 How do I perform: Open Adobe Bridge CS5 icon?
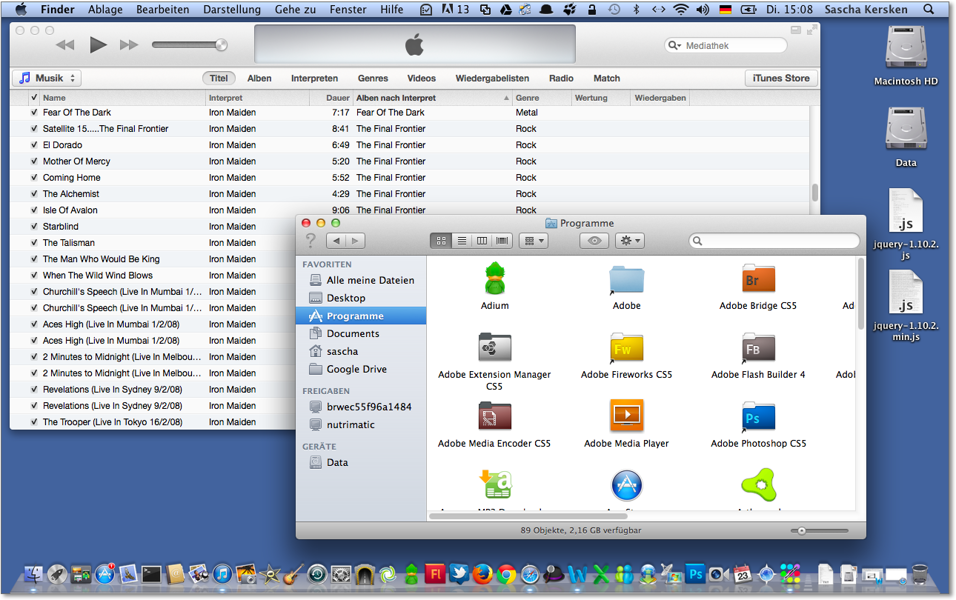(x=758, y=279)
